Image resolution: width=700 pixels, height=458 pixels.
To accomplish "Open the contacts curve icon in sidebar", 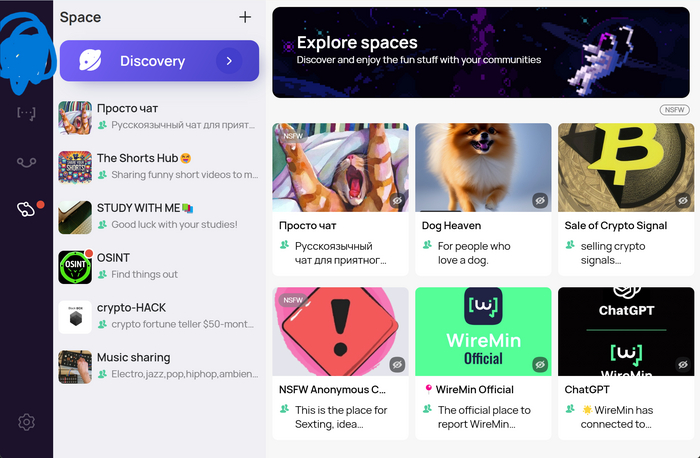I will point(26,162).
